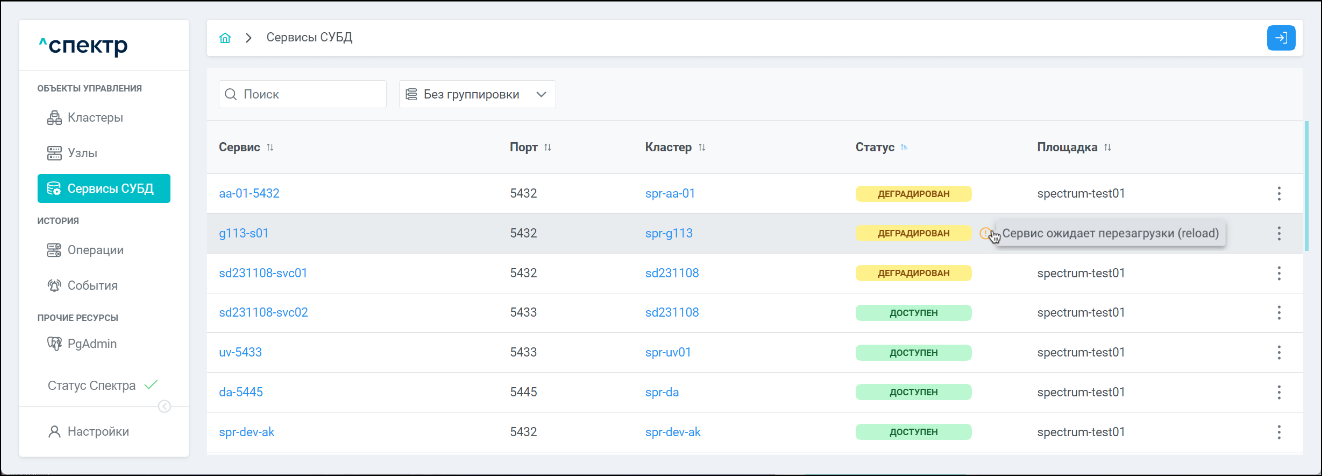The image size is (1323, 476).
Task: Click the home icon in breadcrumb
Action: coord(225,38)
